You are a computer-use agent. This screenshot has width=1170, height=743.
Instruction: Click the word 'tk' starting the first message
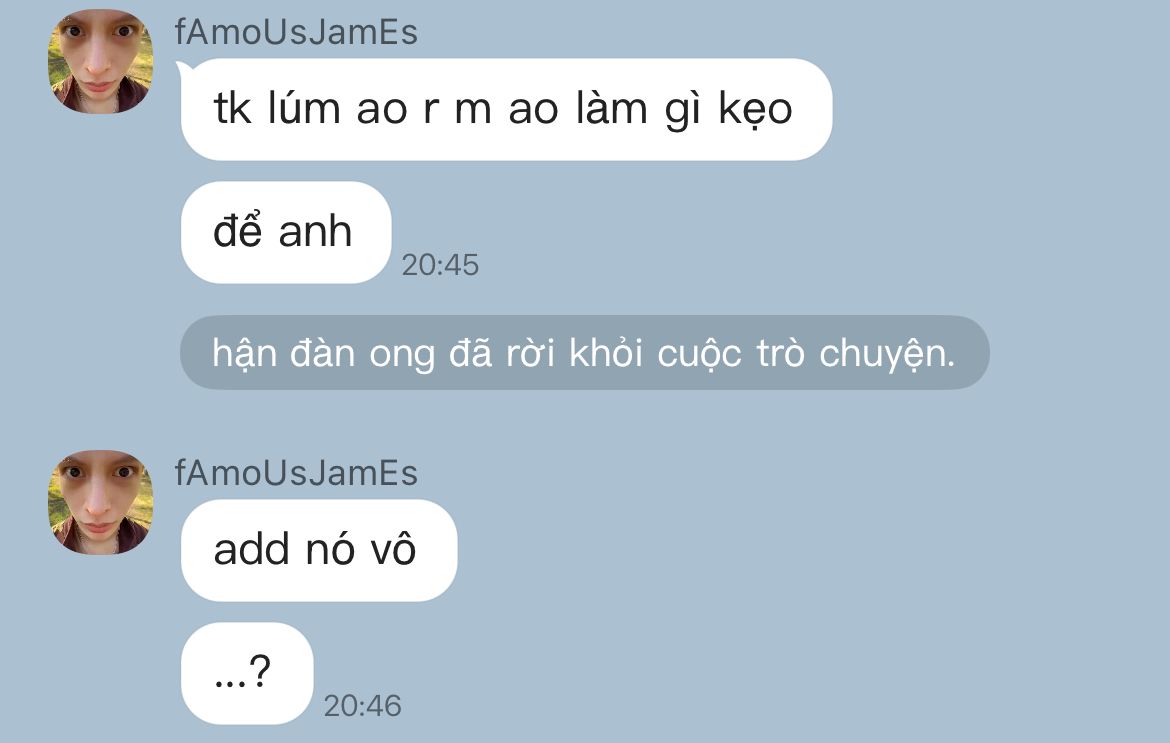pyautogui.click(x=232, y=109)
